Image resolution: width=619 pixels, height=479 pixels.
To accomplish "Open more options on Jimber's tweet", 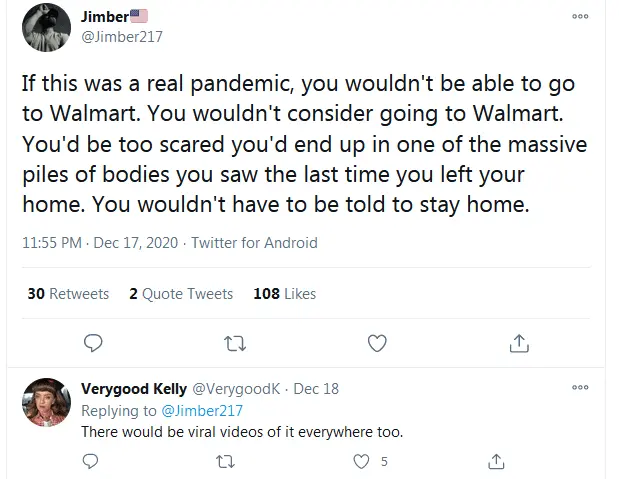I will point(580,17).
